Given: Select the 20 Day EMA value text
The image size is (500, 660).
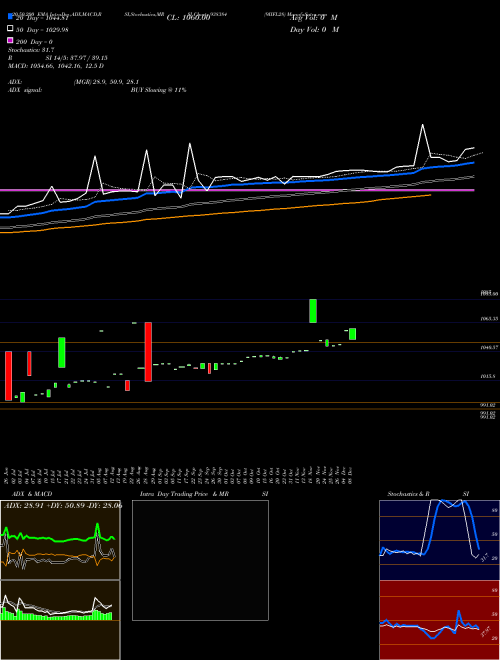Looking at the screenshot, I should (42, 18).
